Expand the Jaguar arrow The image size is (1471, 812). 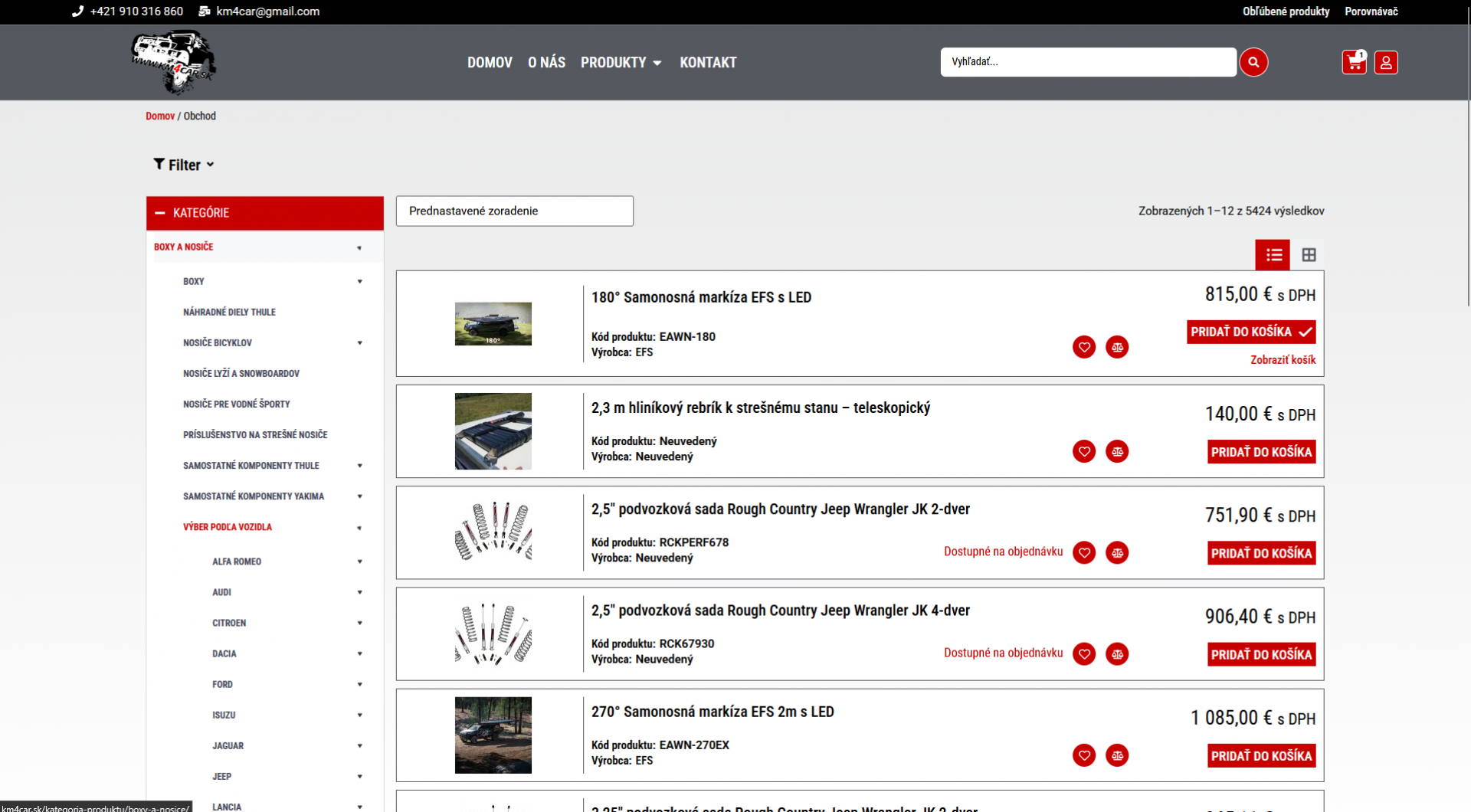pos(359,745)
